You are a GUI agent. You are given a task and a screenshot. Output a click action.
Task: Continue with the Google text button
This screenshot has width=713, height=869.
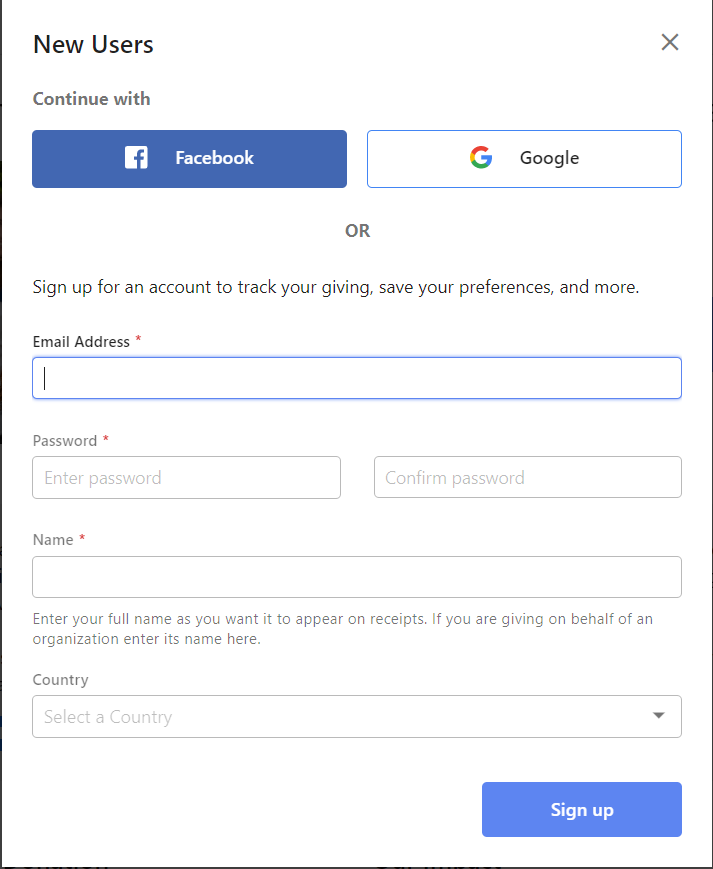coord(524,159)
